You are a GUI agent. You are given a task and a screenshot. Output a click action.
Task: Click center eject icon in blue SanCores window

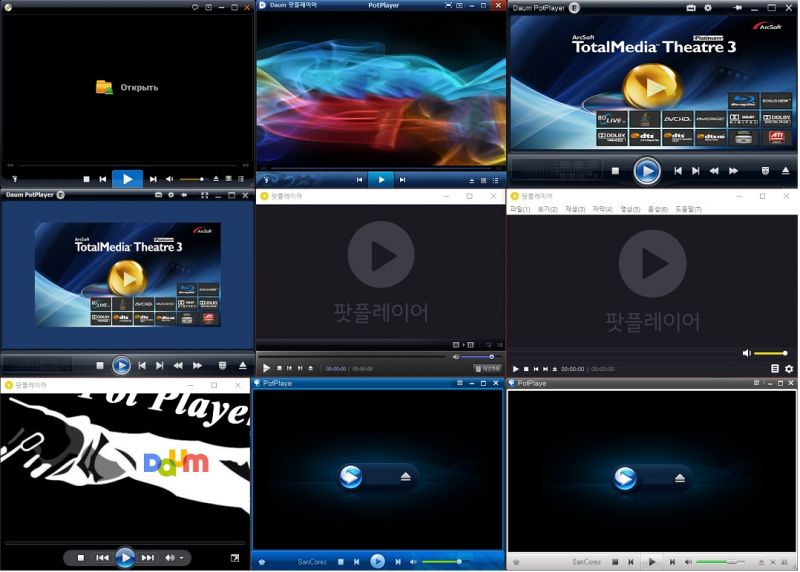406,477
